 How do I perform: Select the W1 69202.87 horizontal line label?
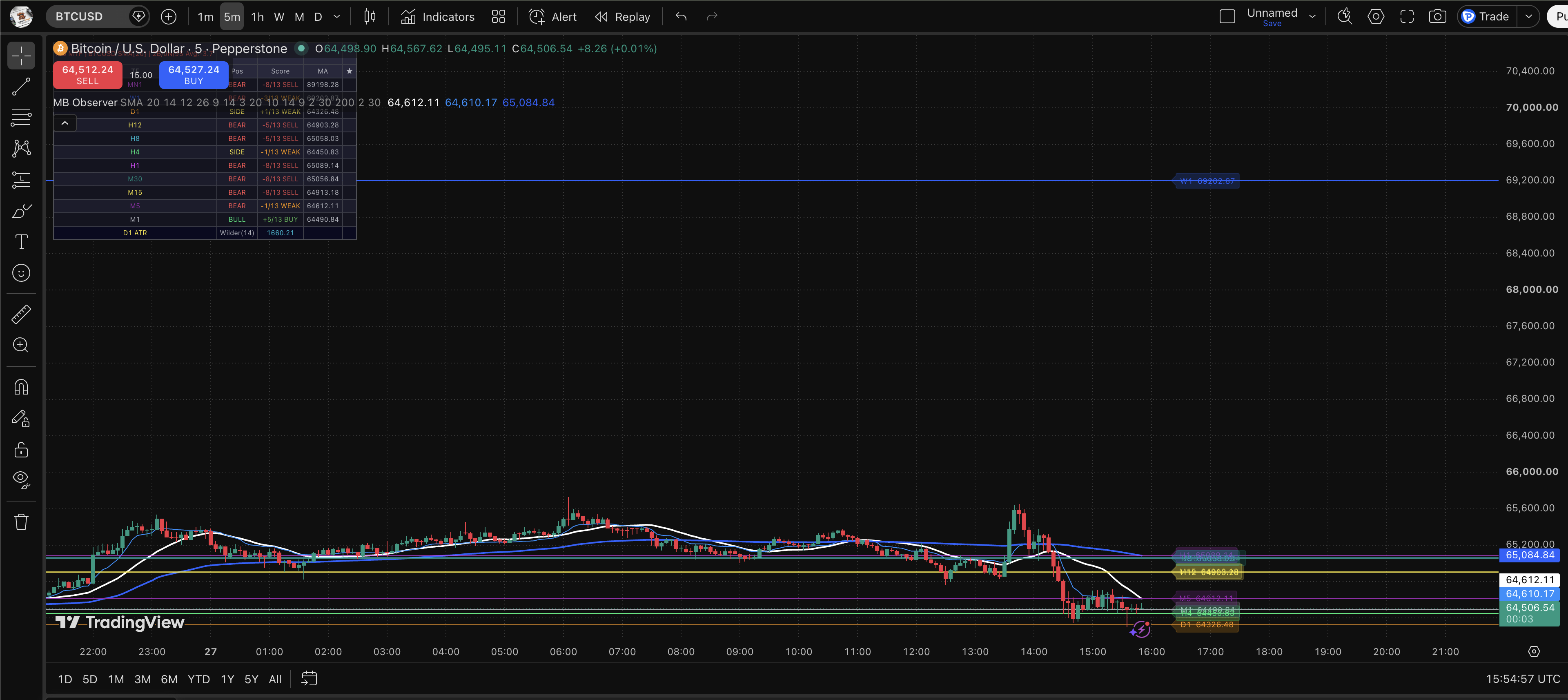[1207, 181]
